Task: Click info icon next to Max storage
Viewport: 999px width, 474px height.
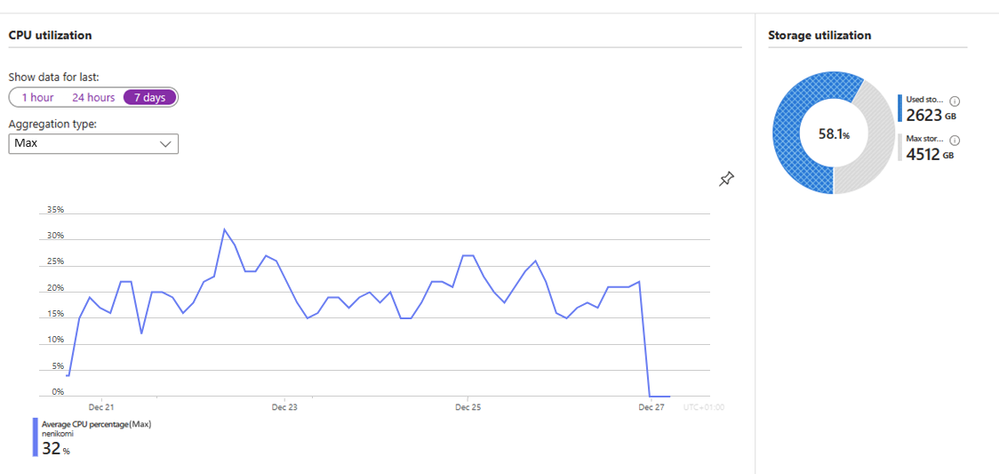Action: [954, 140]
